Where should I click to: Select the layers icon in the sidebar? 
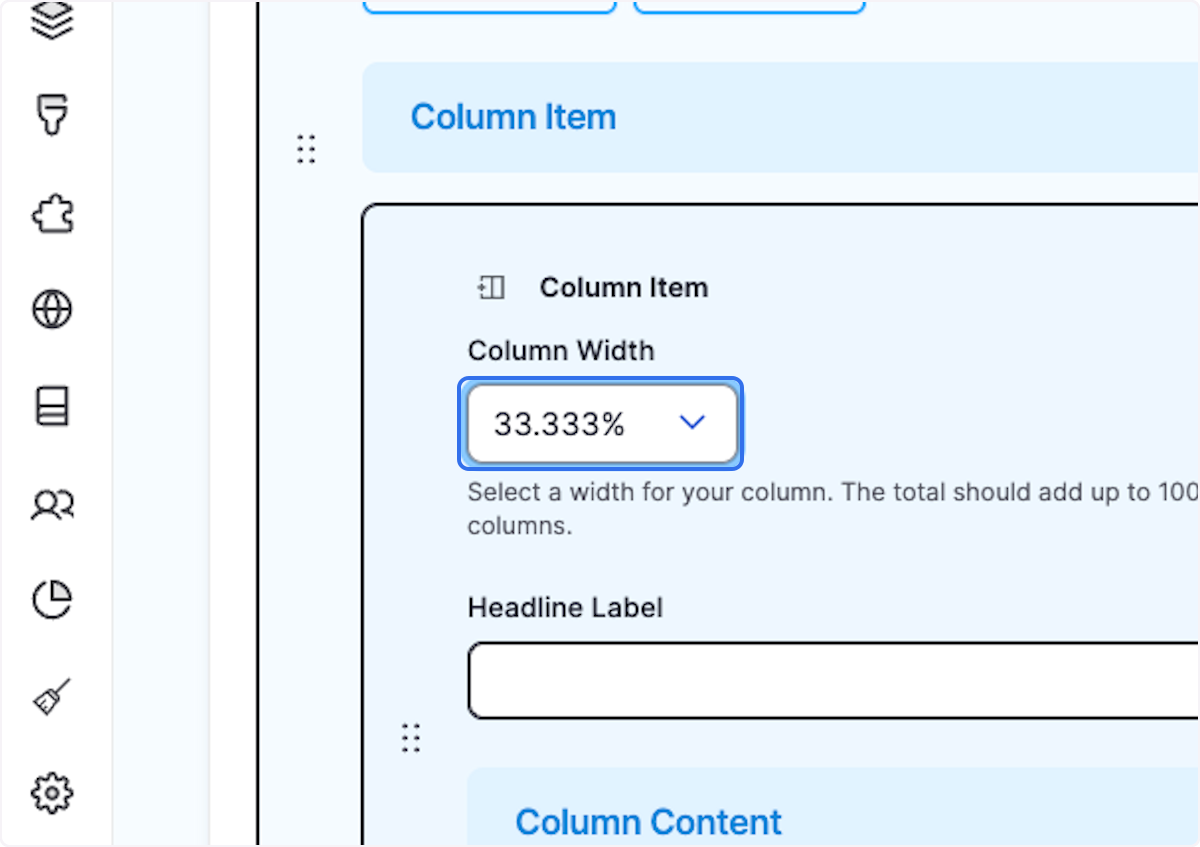(53, 20)
